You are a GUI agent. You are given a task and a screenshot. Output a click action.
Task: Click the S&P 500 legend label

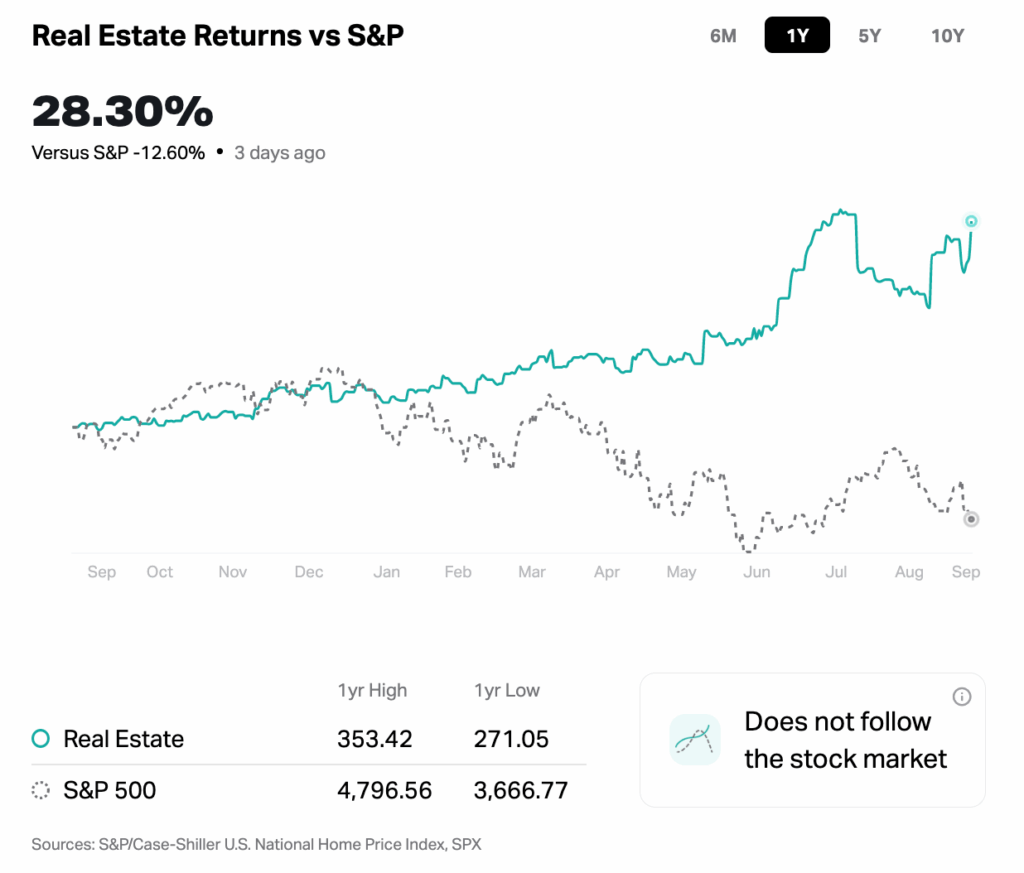point(109,791)
